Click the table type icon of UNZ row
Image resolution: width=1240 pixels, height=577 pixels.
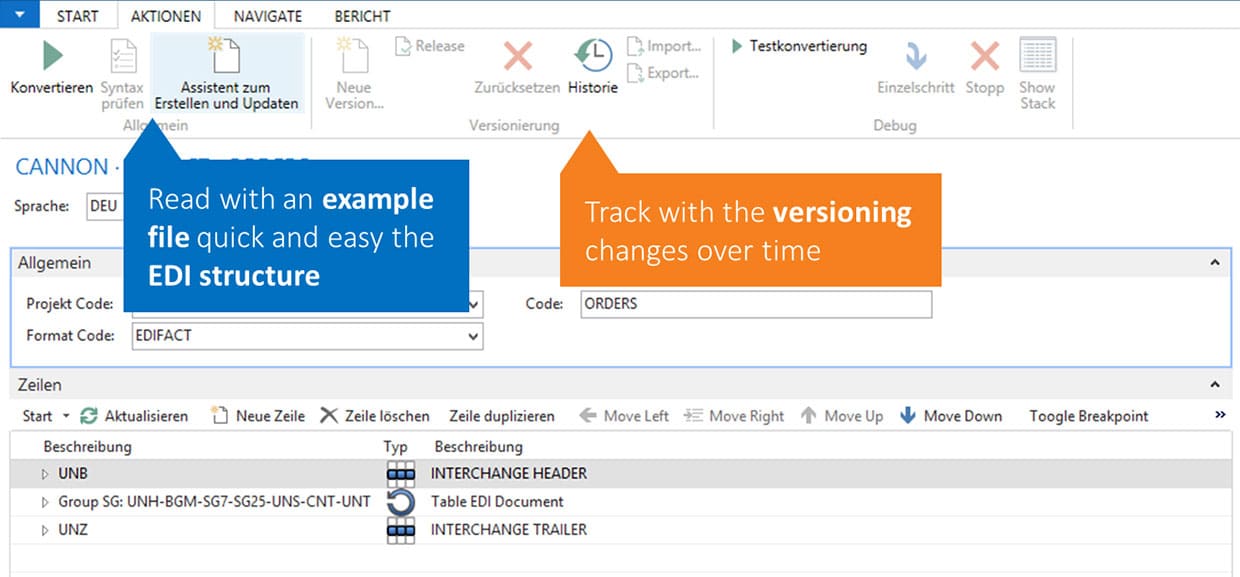click(401, 530)
